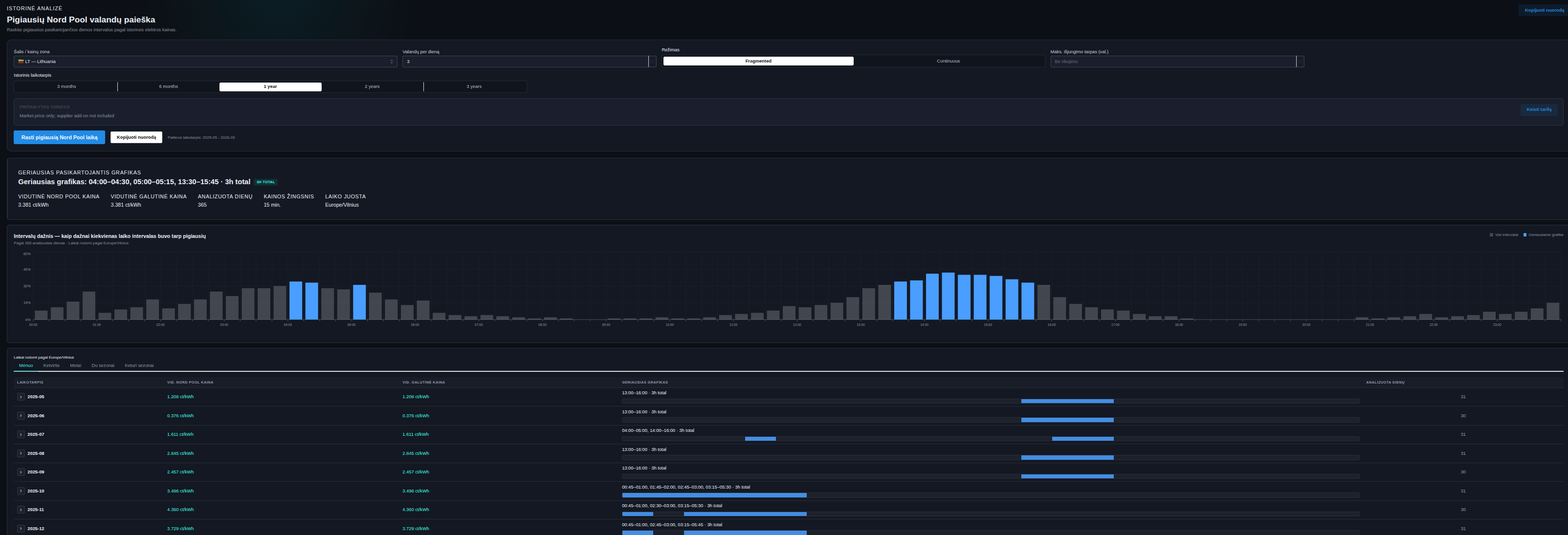Select the 1 year historical period

270,86
